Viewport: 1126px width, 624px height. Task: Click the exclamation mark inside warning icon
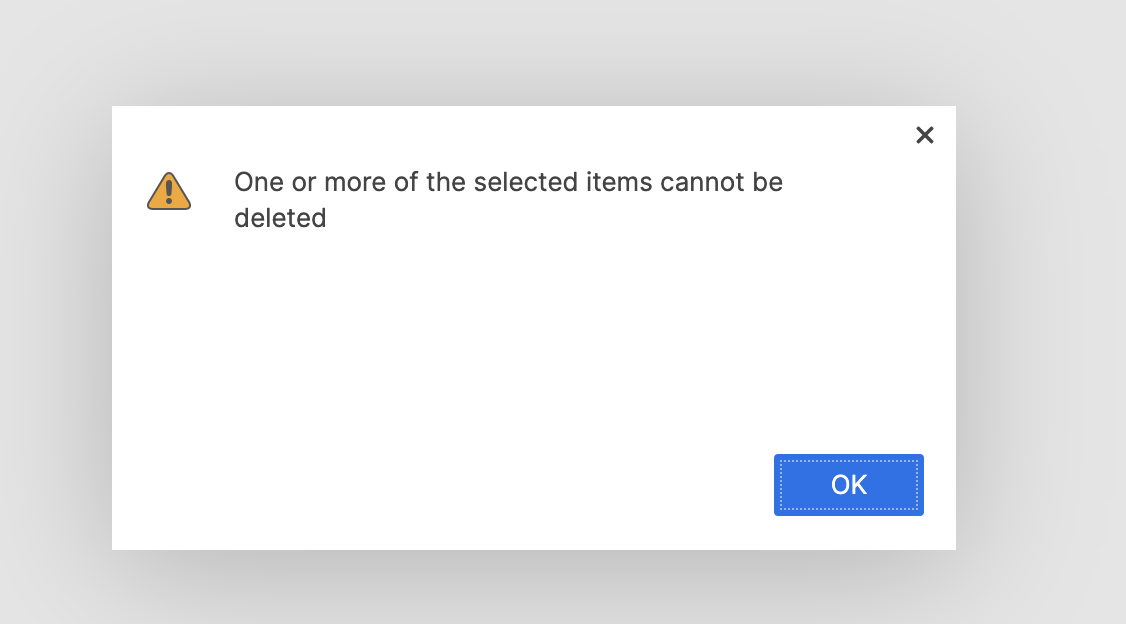pyautogui.click(x=169, y=192)
